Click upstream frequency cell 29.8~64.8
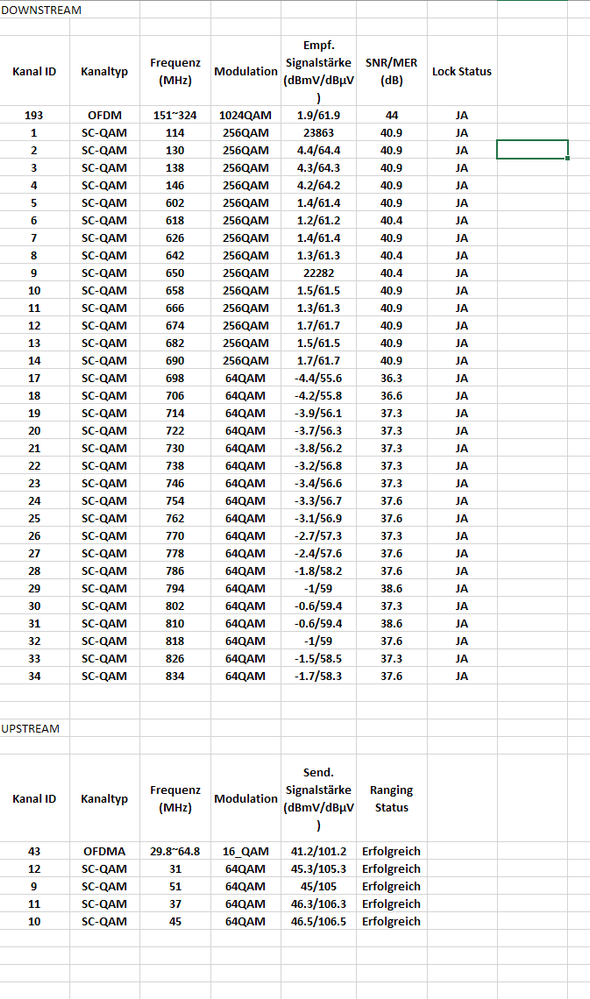 click(175, 851)
